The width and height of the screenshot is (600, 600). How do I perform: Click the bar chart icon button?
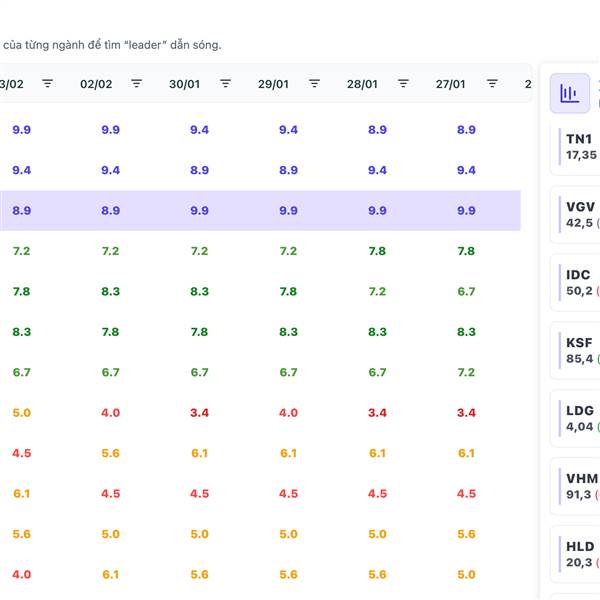(x=570, y=94)
